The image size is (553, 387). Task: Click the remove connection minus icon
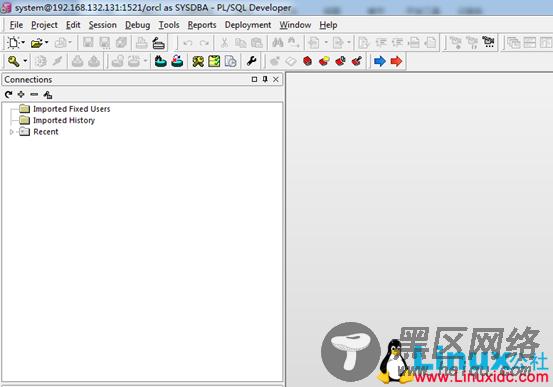34,95
